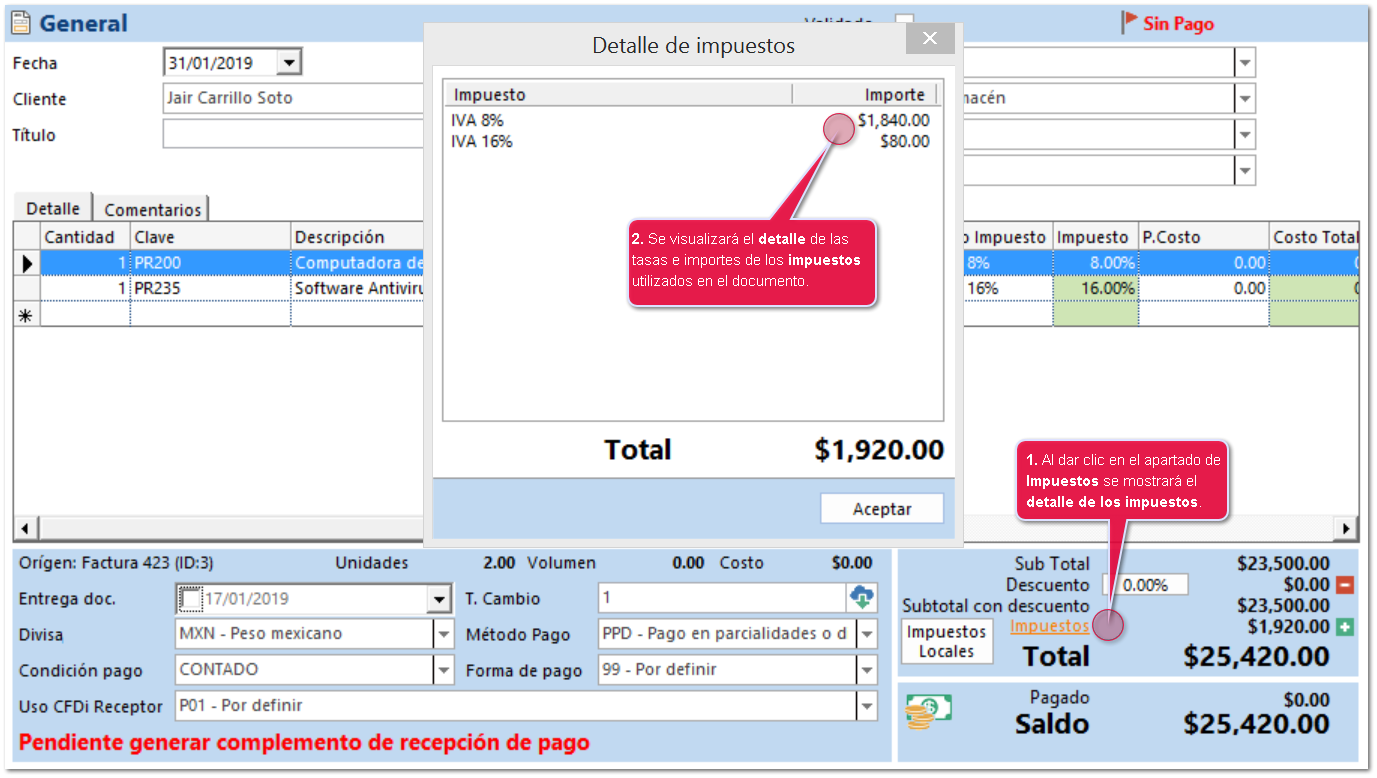Image resolution: width=1377 pixels, height=778 pixels.
Task: Close the Detalle de impuestos dialog
Action: pos(930,39)
